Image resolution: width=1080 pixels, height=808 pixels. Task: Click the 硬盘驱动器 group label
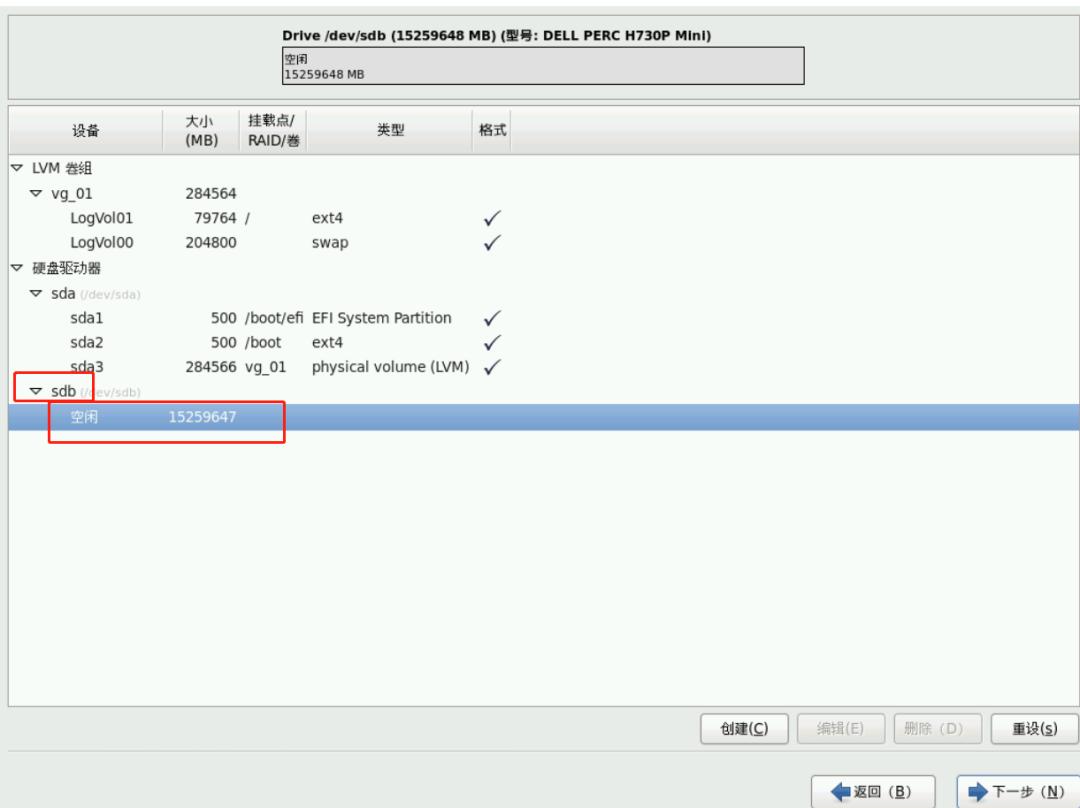click(66, 268)
